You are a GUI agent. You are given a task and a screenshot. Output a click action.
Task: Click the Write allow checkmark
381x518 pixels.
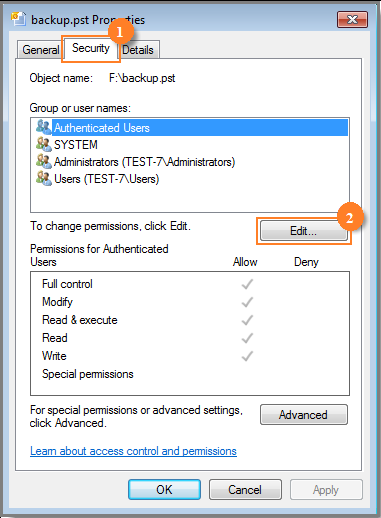[247, 356]
